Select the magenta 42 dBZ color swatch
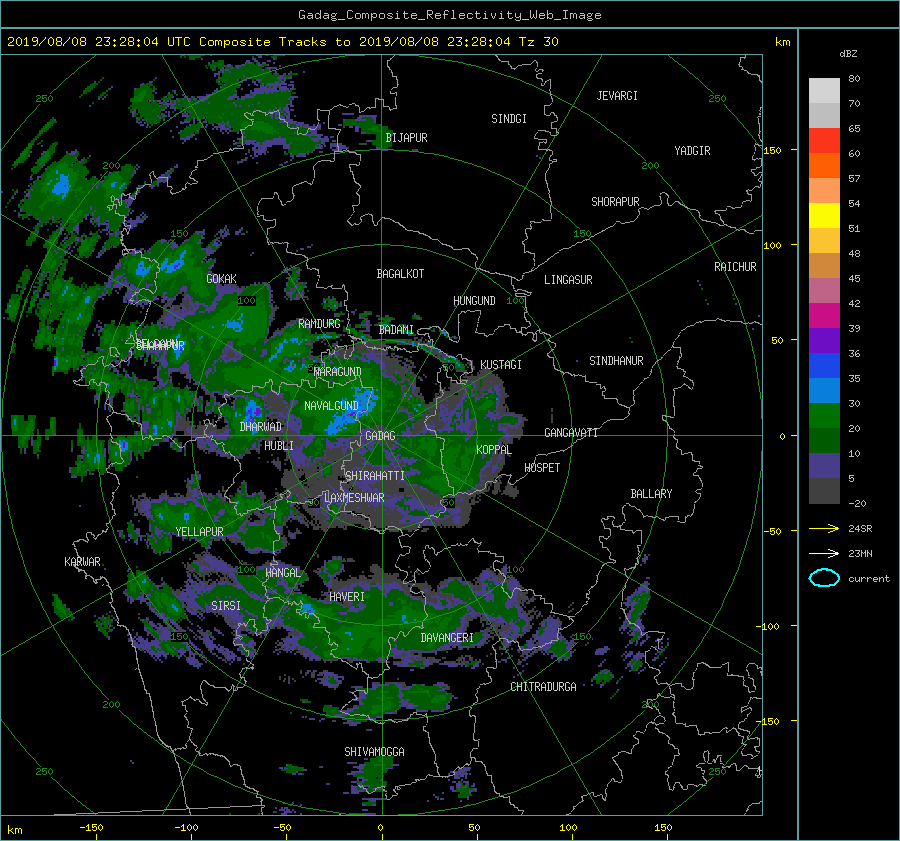 (x=824, y=315)
